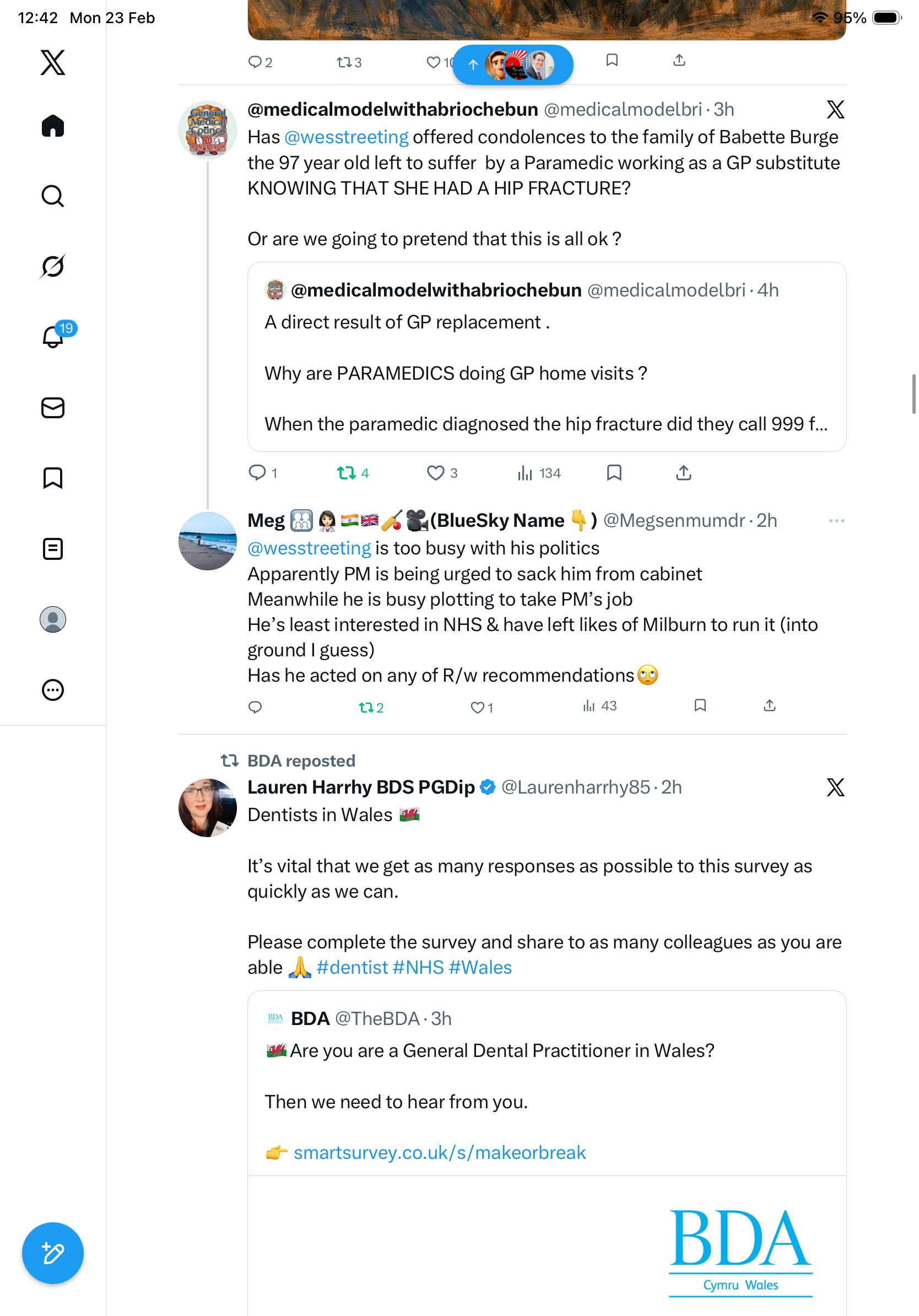This screenshot has width=919, height=1316.
Task: Open the Search icon in sidebar
Action: (x=53, y=196)
